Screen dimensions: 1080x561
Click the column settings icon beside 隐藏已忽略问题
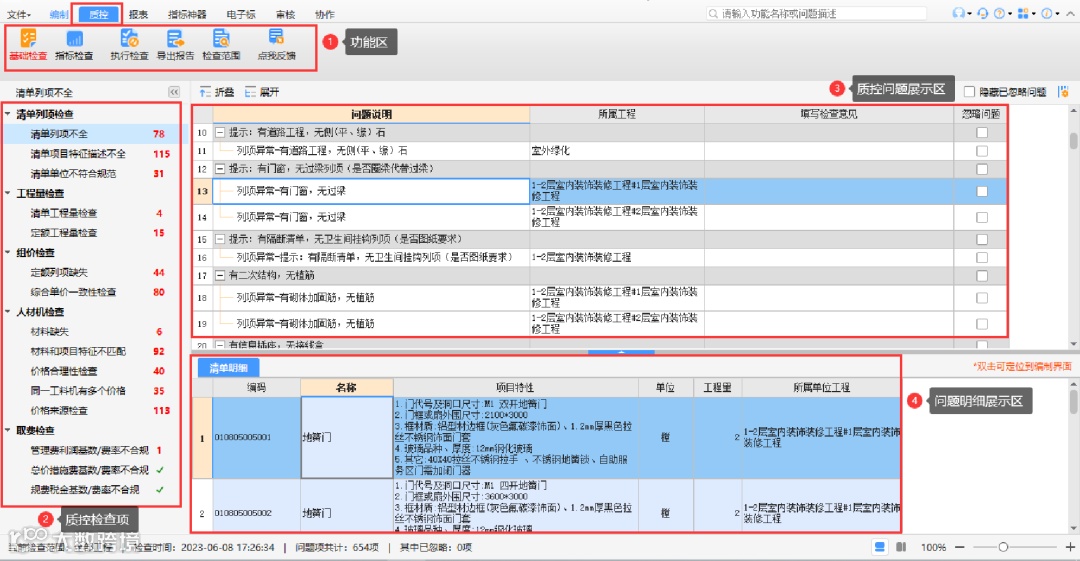tap(1063, 91)
